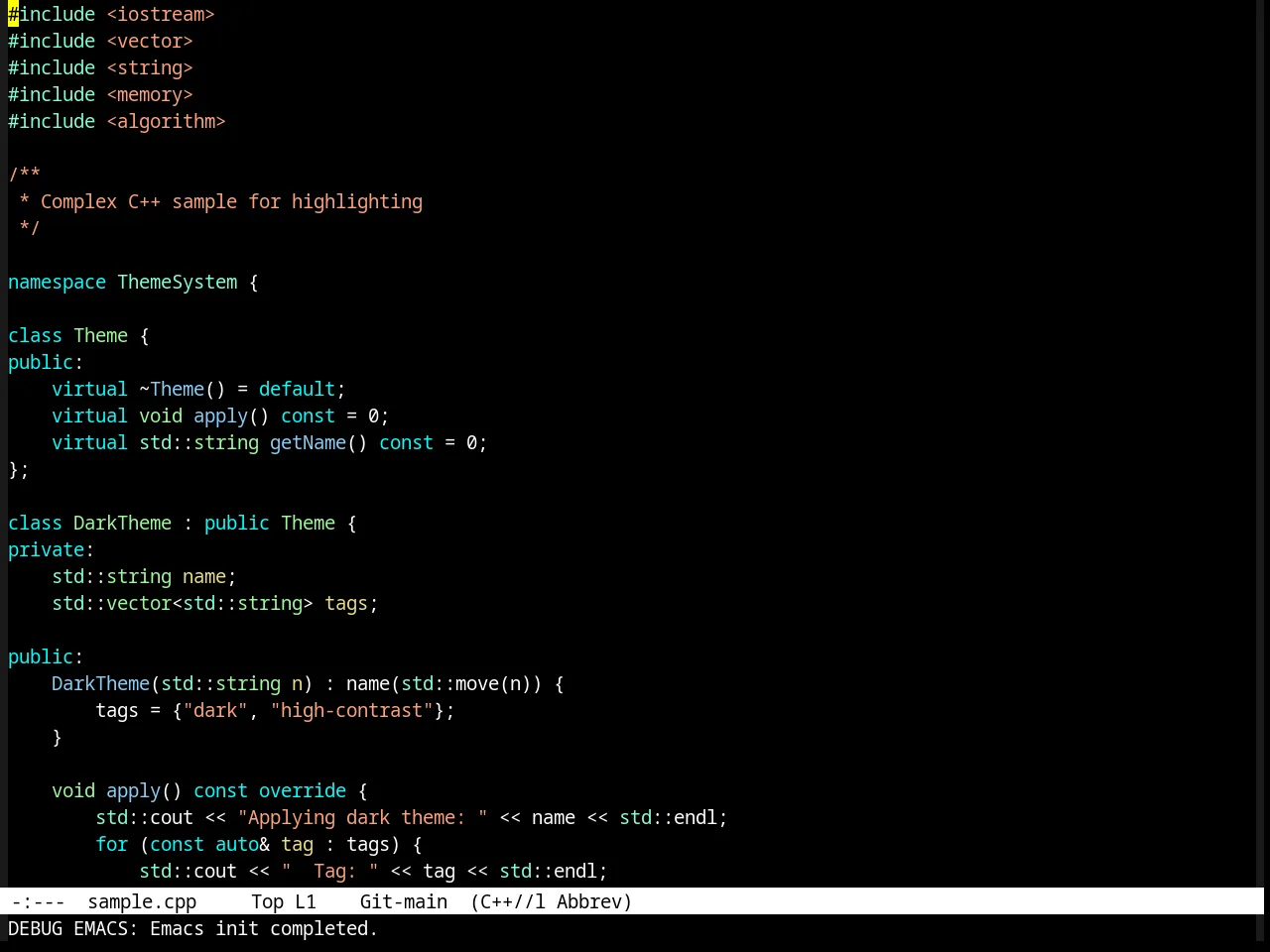1270x952 pixels.
Task: Click the -:--- buffer status indicator
Action: (39, 901)
